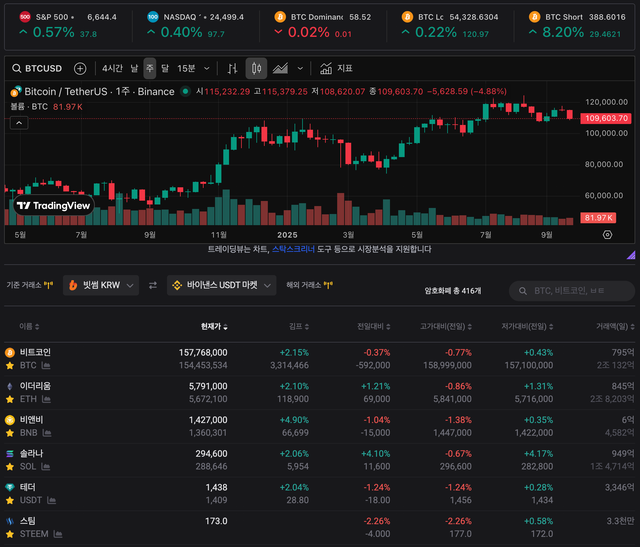Click the bar chart type icon
640x547 pixels.
(232, 69)
